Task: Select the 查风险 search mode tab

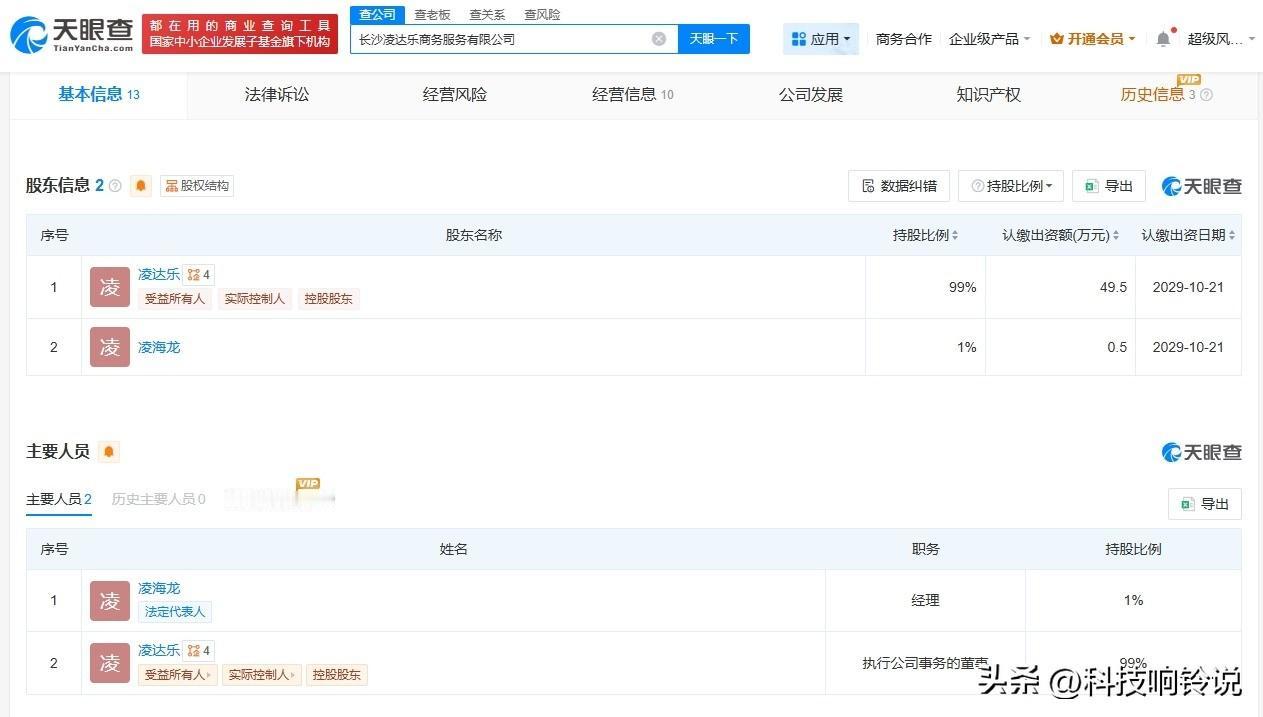Action: (x=542, y=14)
